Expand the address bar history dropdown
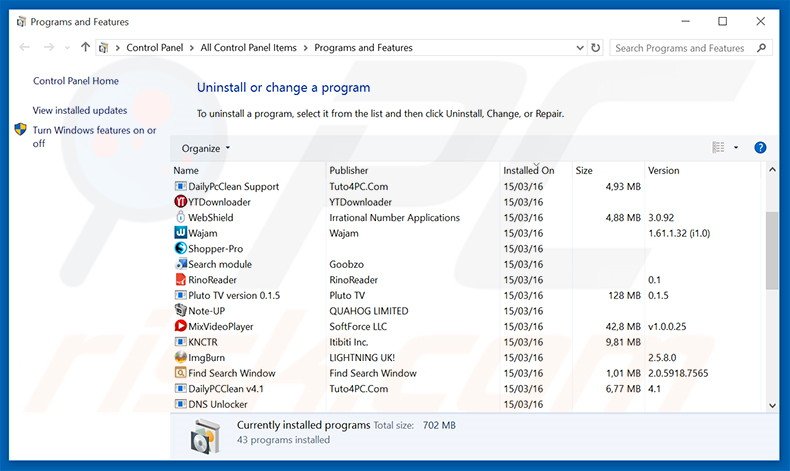 tap(580, 48)
